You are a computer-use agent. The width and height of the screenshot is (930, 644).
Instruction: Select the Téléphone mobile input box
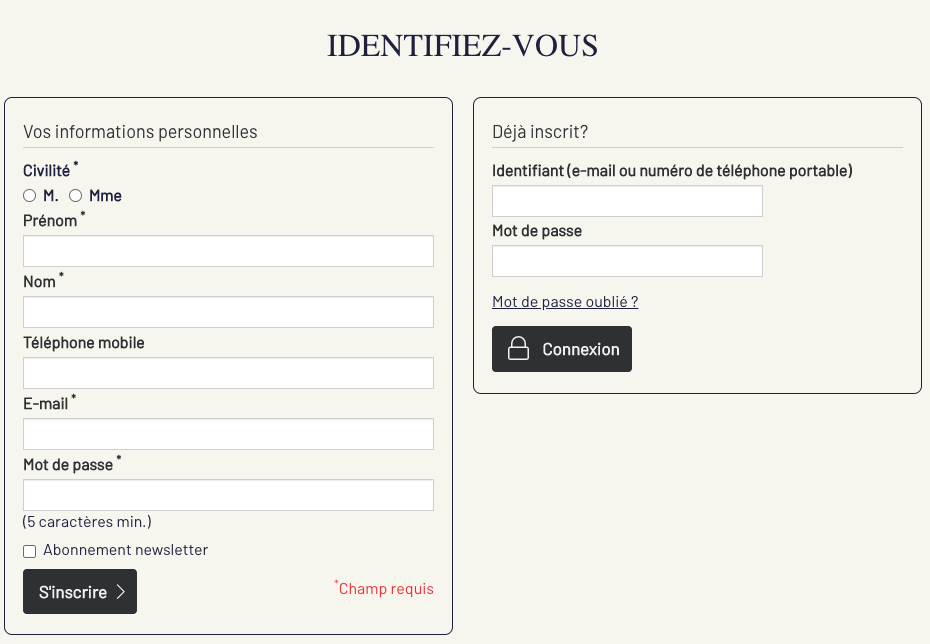click(228, 373)
